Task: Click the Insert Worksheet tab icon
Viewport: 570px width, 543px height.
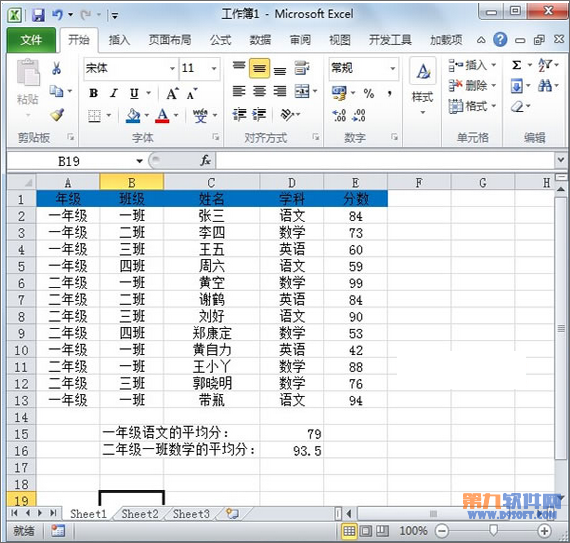Action: pyautogui.click(x=232, y=514)
